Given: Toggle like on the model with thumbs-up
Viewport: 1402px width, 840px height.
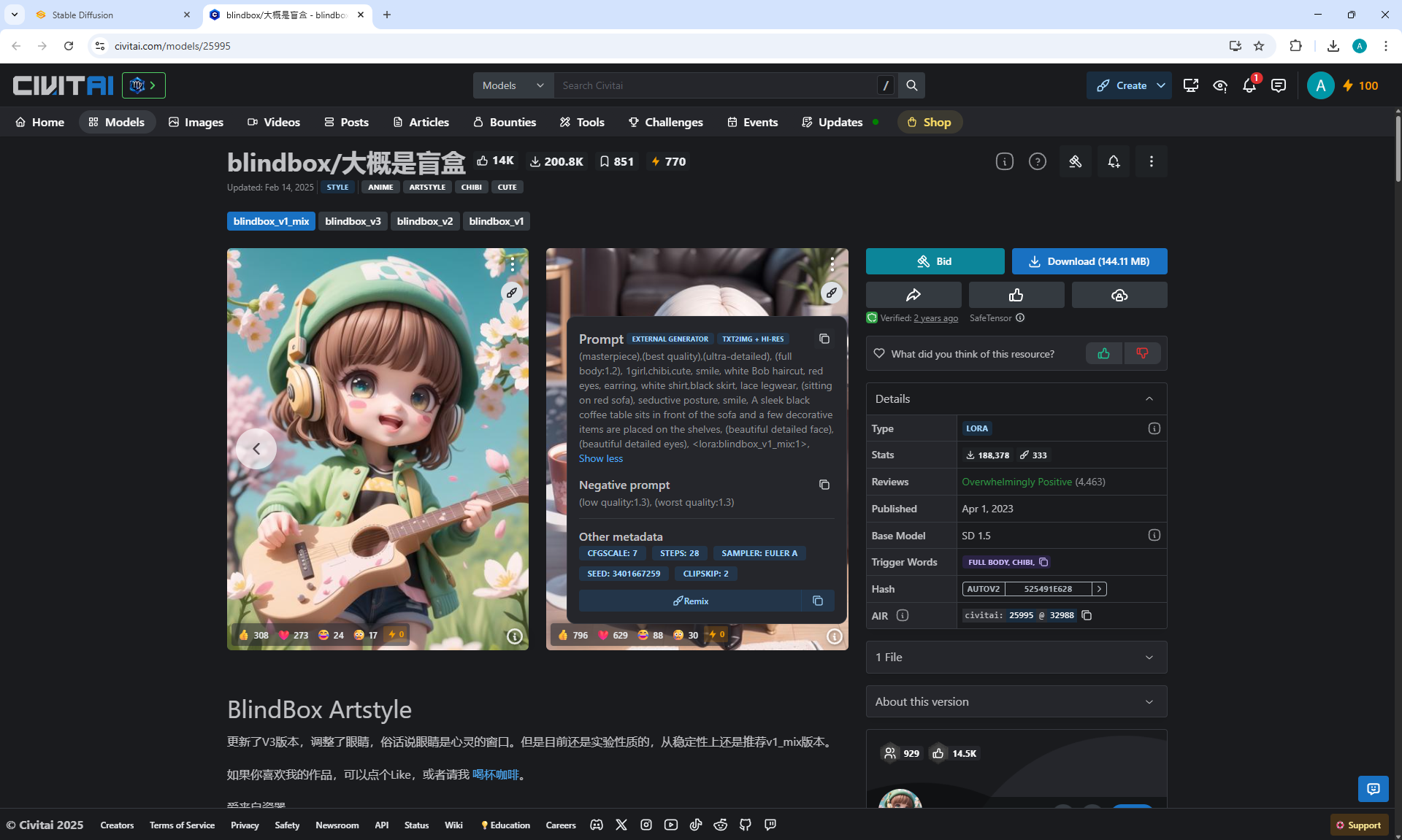Looking at the screenshot, I should point(1016,295).
